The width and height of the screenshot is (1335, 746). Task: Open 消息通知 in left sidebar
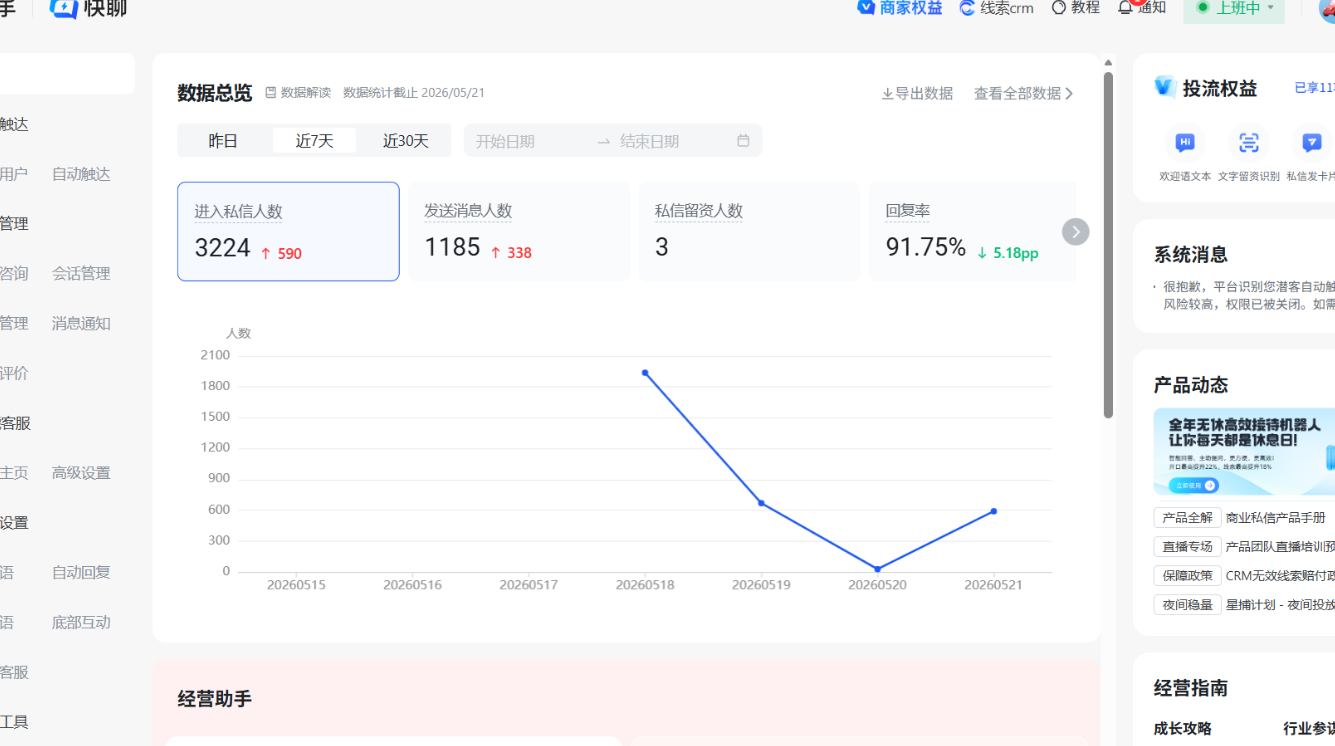(x=81, y=323)
